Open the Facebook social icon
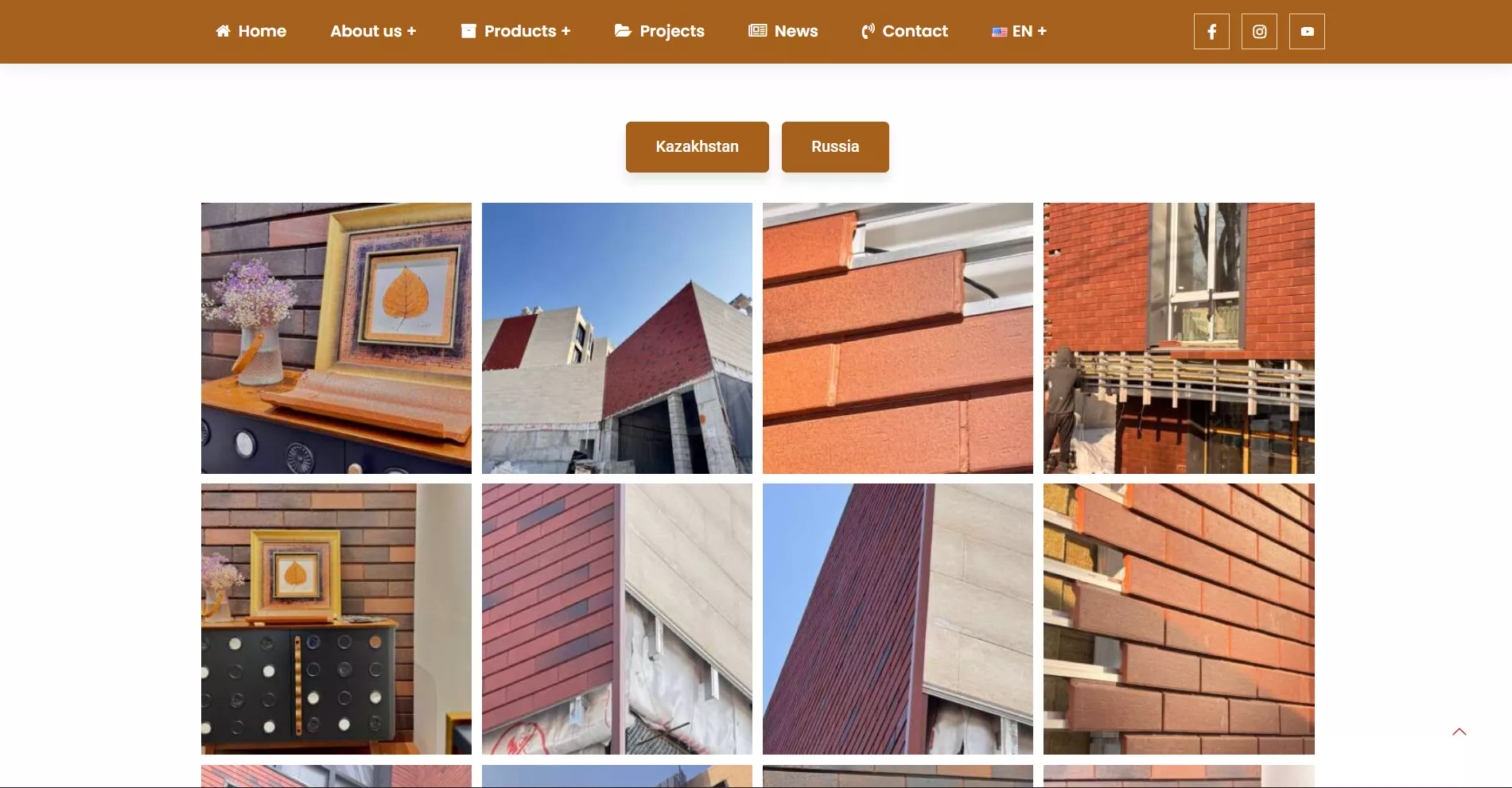The image size is (1512, 788). click(x=1211, y=32)
